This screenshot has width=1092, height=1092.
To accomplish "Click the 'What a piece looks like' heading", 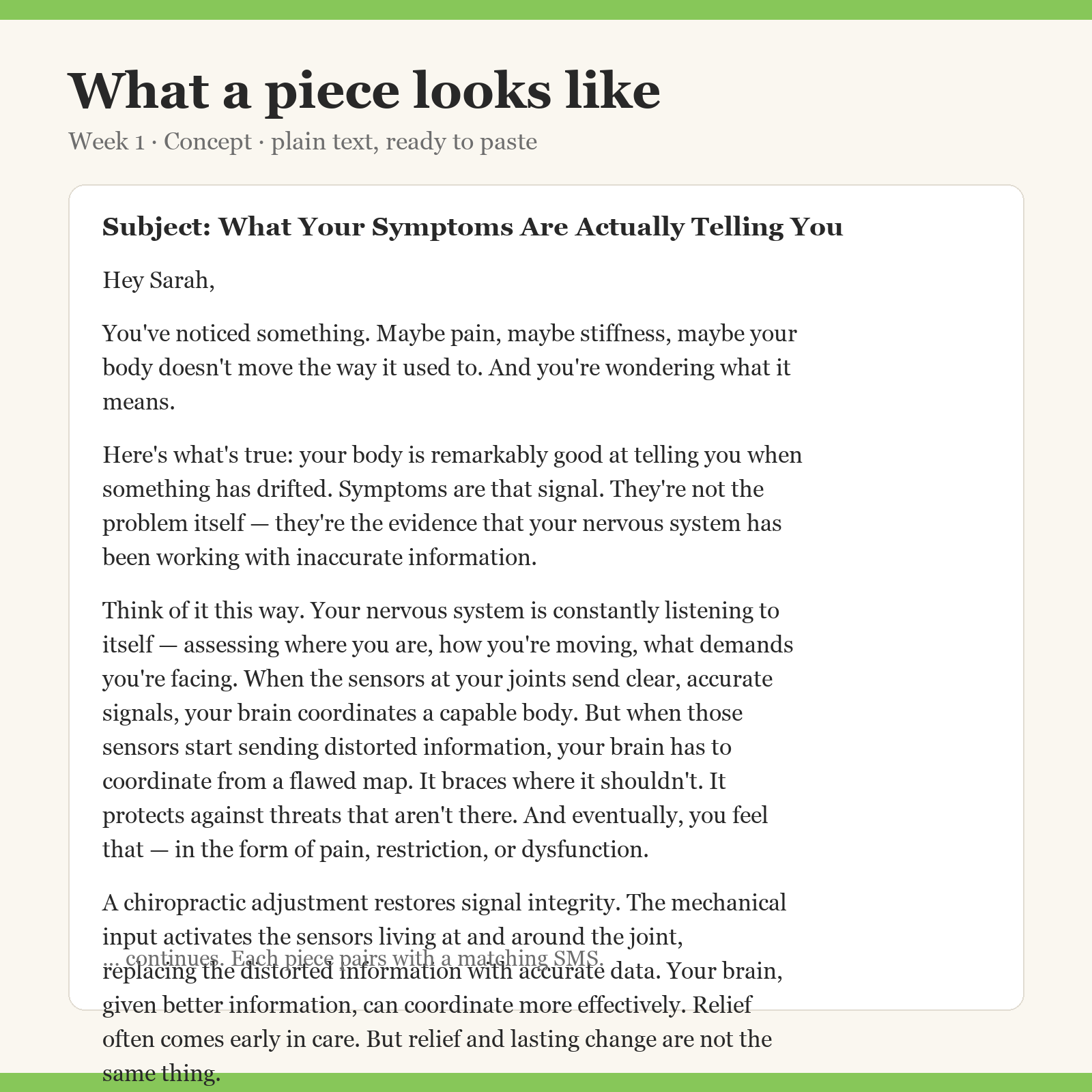I will tap(364, 91).
